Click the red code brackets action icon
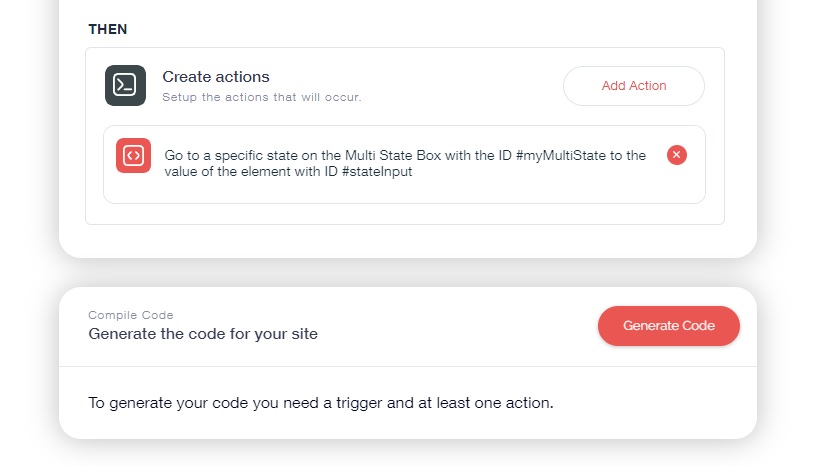Screen dimensions: 827x466 (x=133, y=155)
